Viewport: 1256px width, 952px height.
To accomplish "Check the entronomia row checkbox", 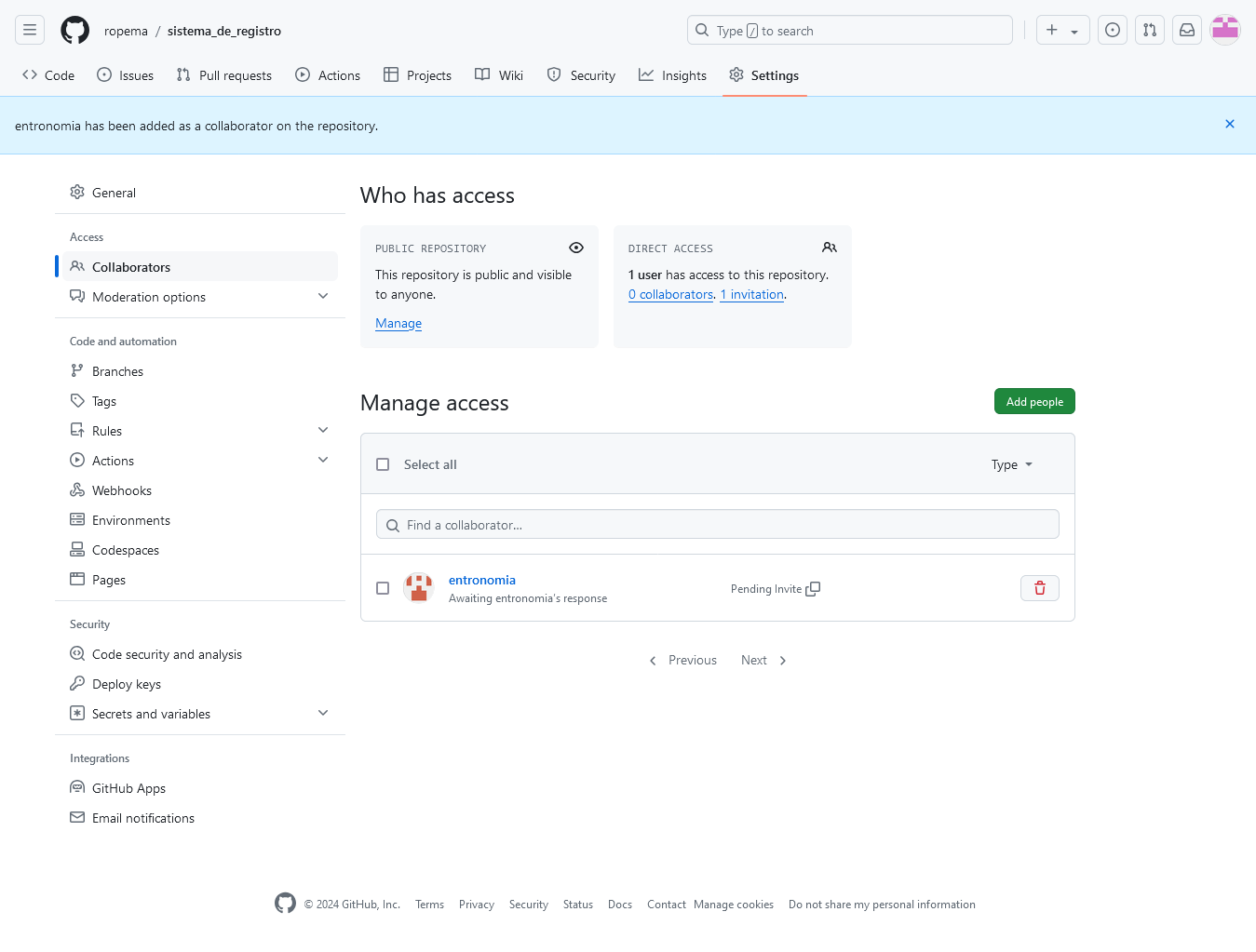I will [383, 588].
